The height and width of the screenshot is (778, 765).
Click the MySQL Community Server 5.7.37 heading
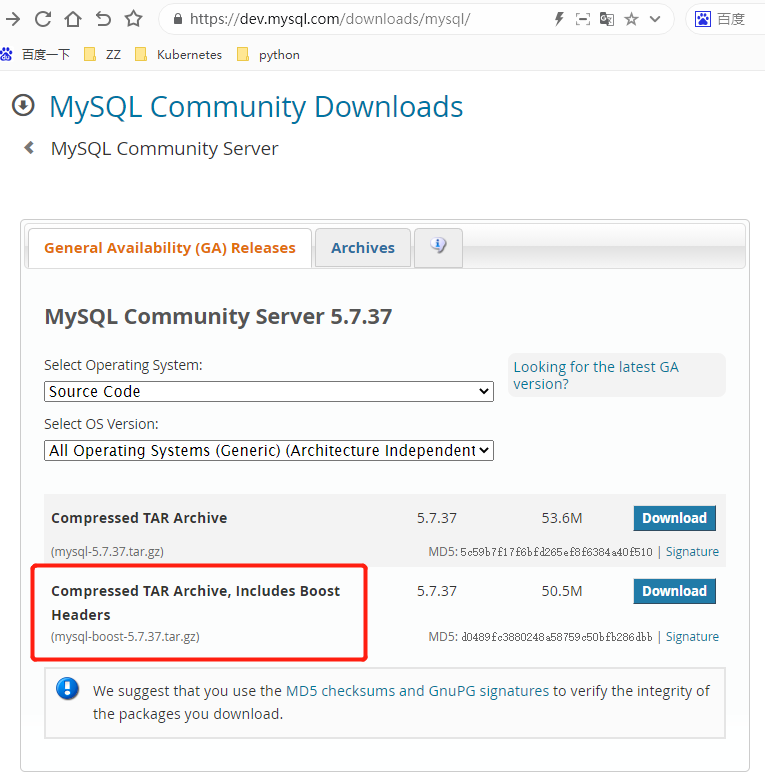coord(218,317)
